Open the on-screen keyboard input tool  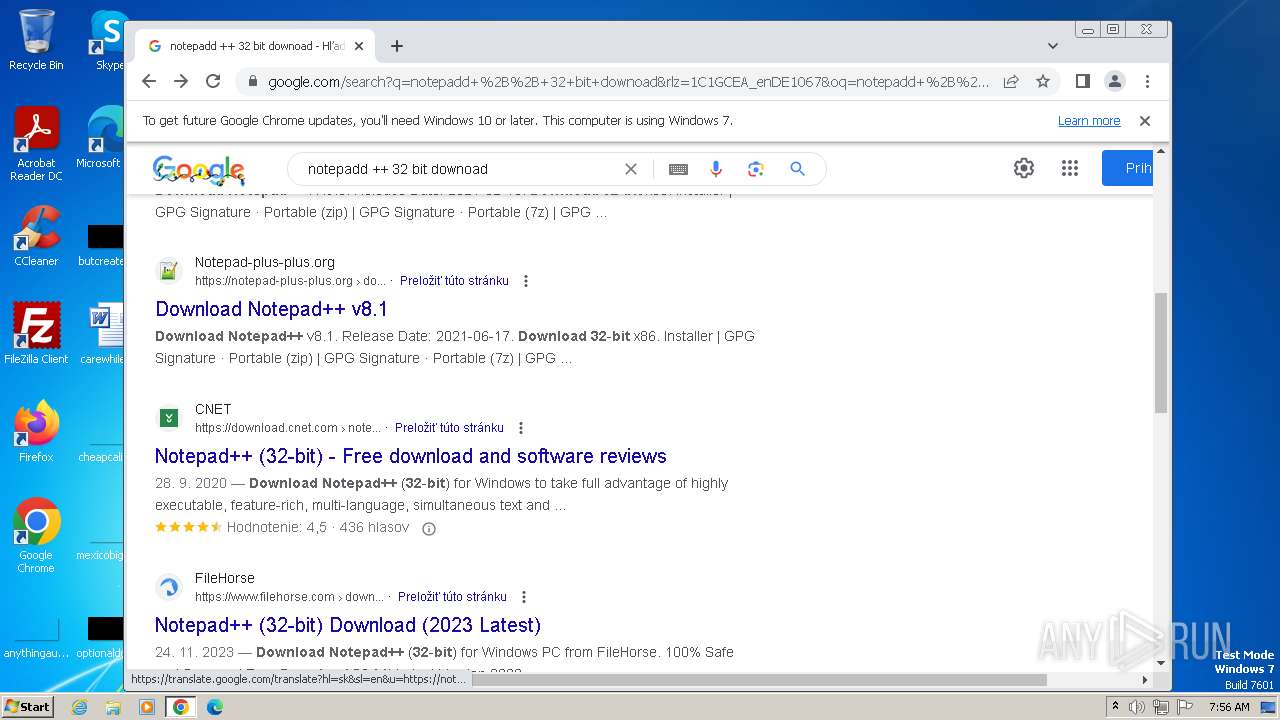click(x=678, y=169)
